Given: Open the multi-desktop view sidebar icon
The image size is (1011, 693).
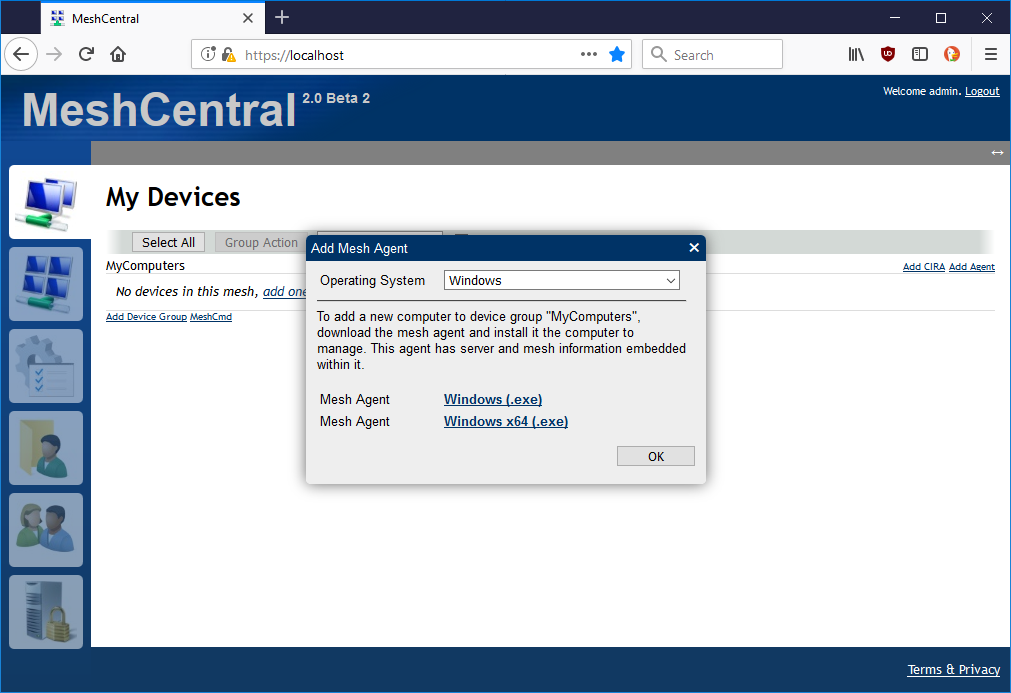Looking at the screenshot, I should coord(46,284).
